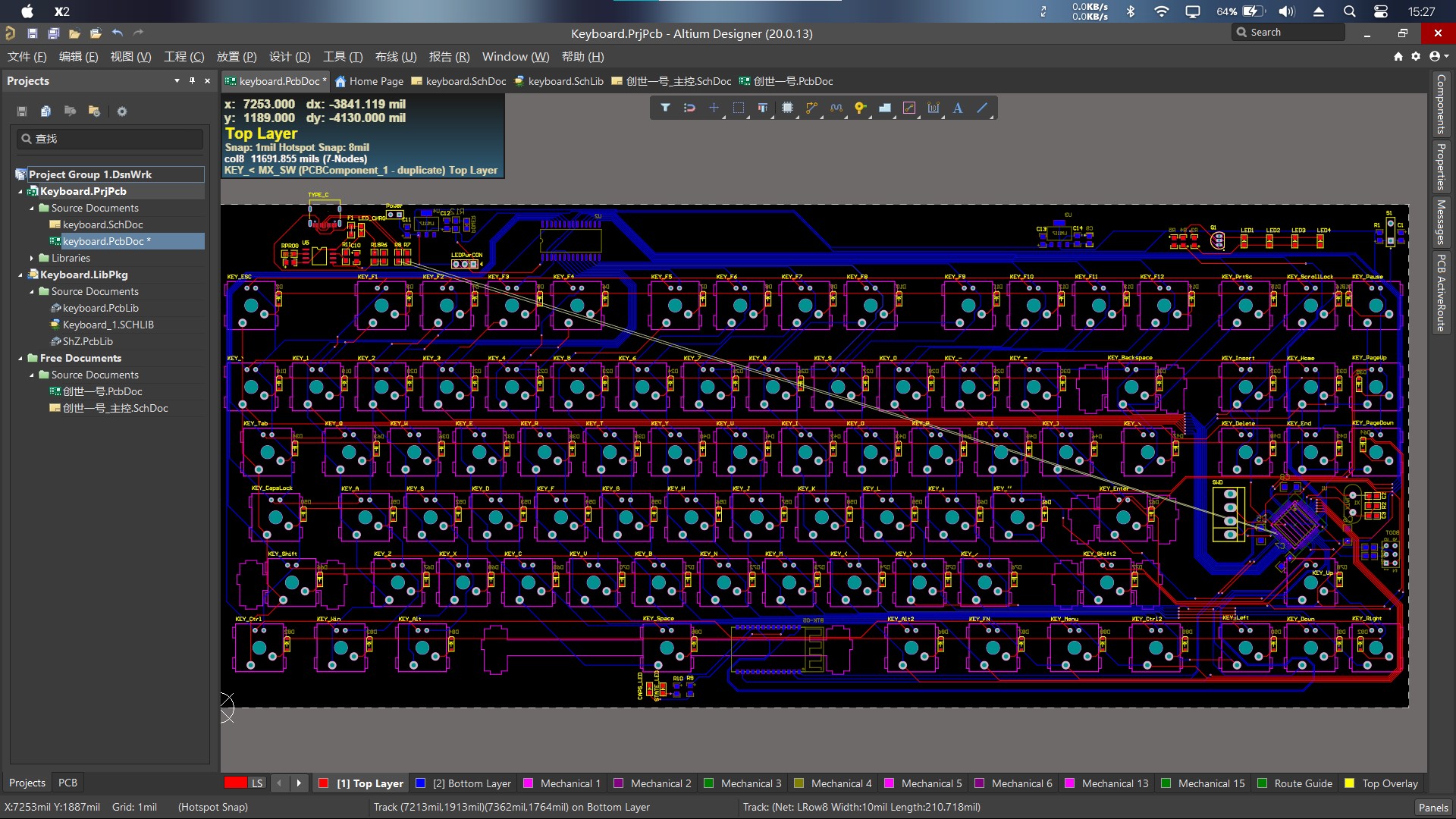Viewport: 1456px width, 819px height.
Task: Select ShZ.PcbLib in the tree
Action: [87, 341]
